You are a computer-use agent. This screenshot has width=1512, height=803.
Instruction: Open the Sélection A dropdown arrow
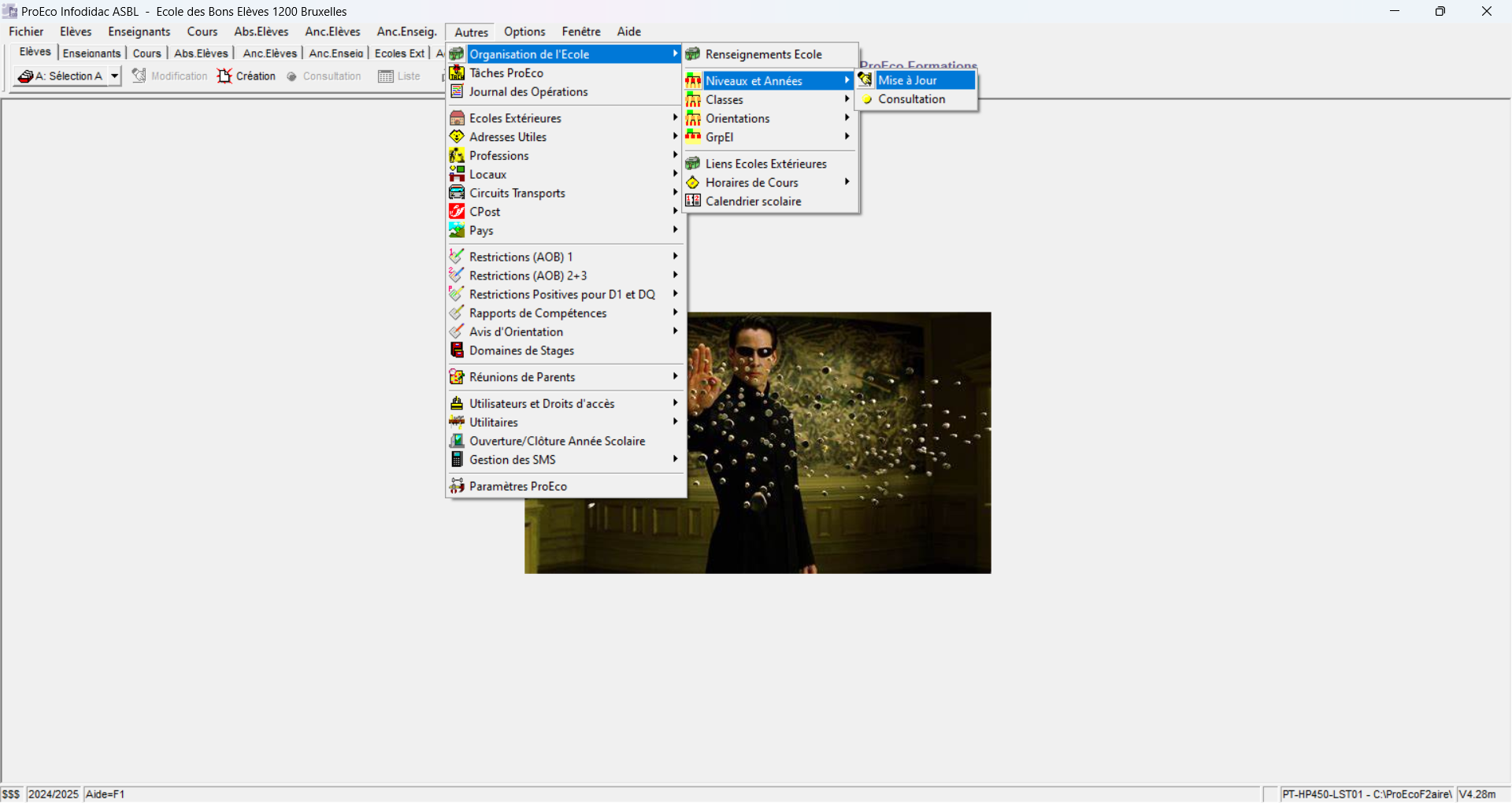coord(115,76)
